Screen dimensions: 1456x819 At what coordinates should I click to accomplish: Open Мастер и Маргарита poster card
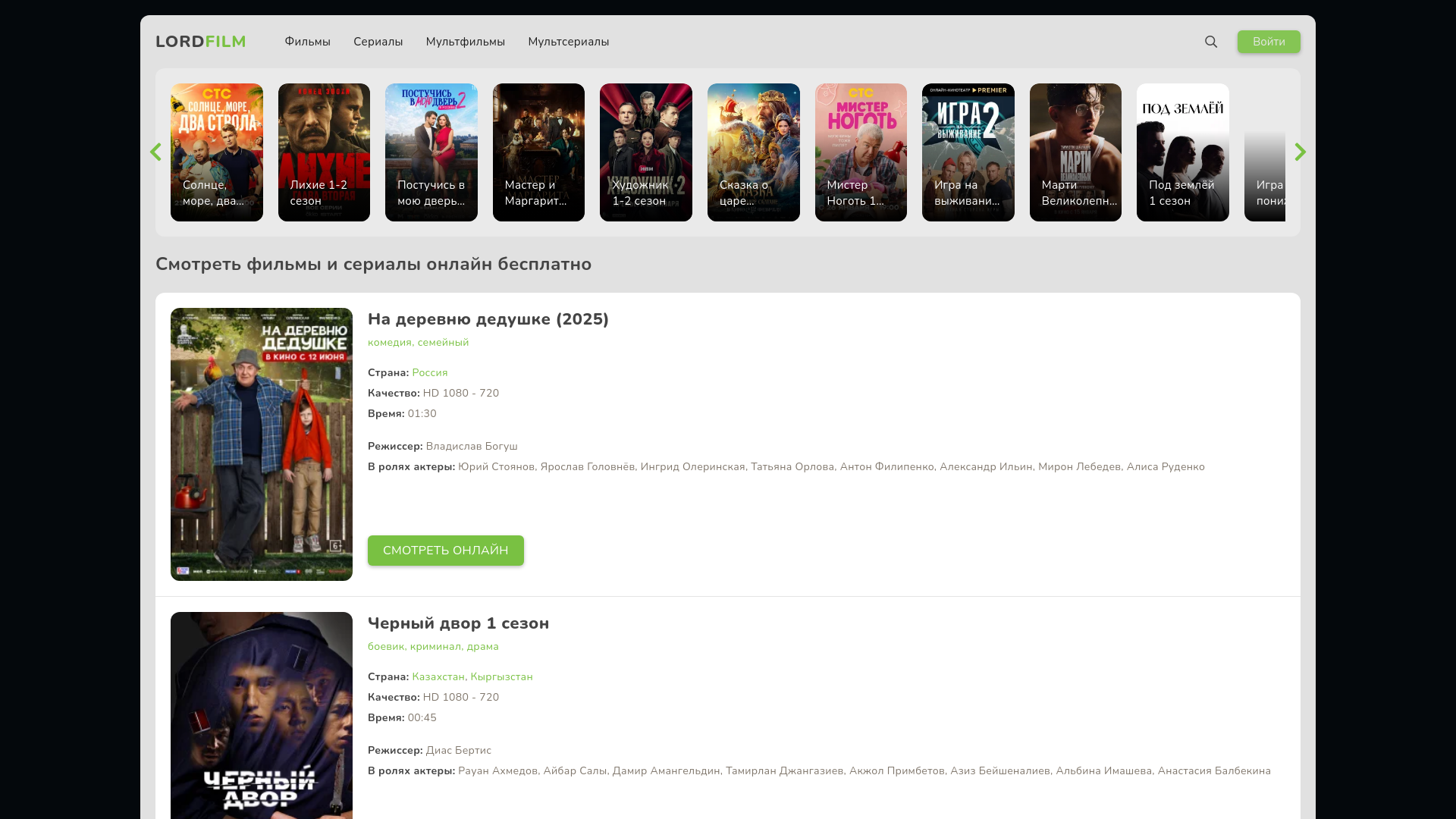point(538,152)
